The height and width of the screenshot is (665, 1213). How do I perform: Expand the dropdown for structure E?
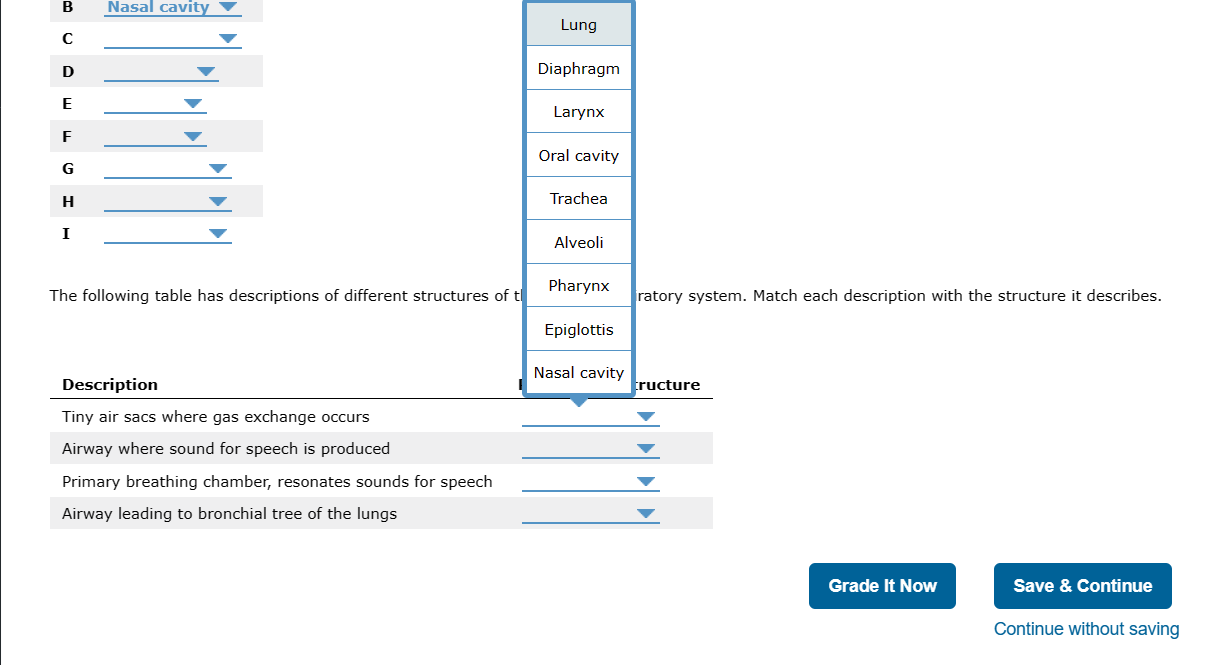(x=192, y=103)
